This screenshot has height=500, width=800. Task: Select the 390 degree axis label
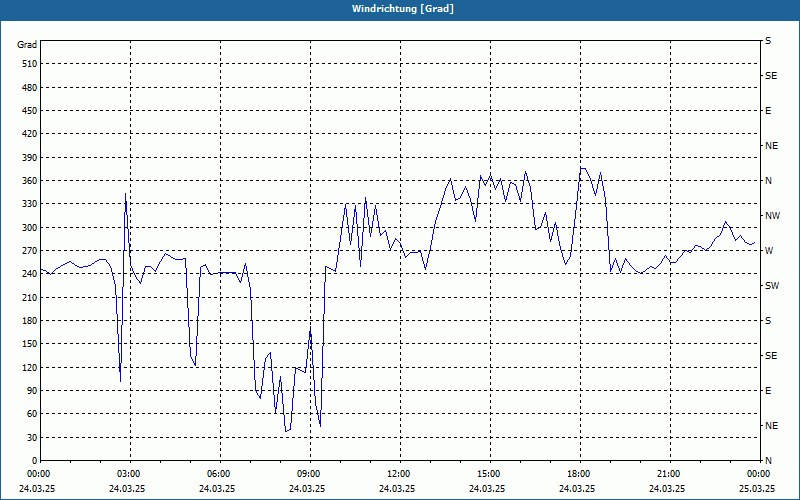point(29,158)
